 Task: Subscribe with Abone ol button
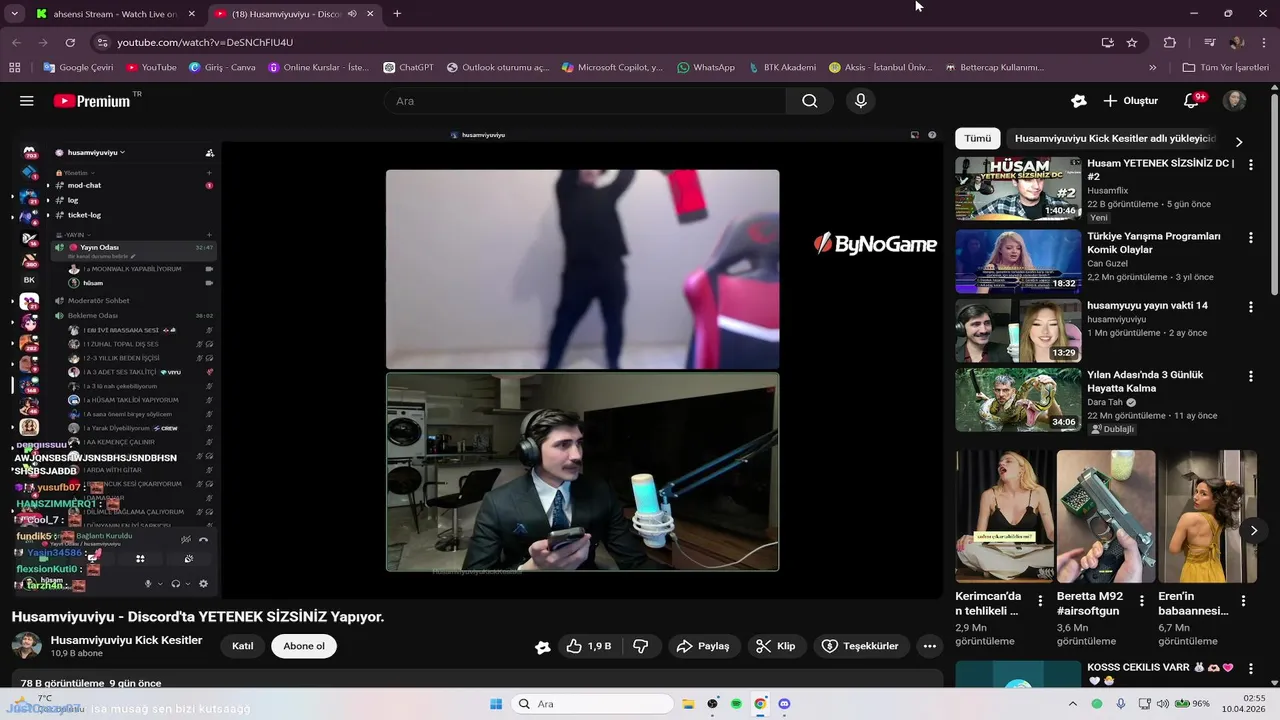coord(304,646)
